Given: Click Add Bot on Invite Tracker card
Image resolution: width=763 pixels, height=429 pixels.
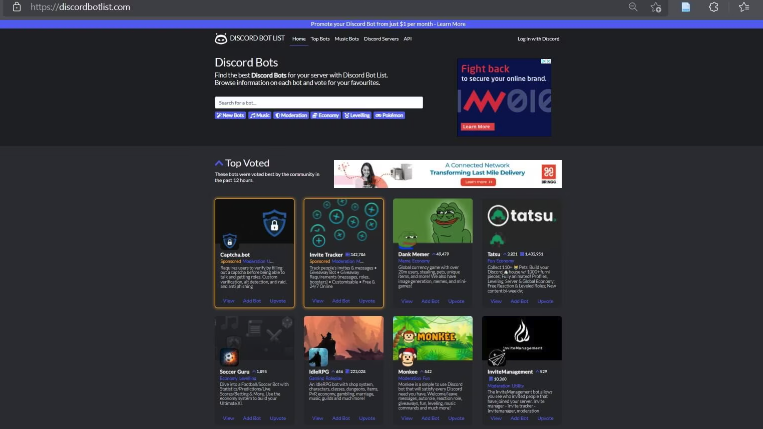Looking at the screenshot, I should pos(341,301).
